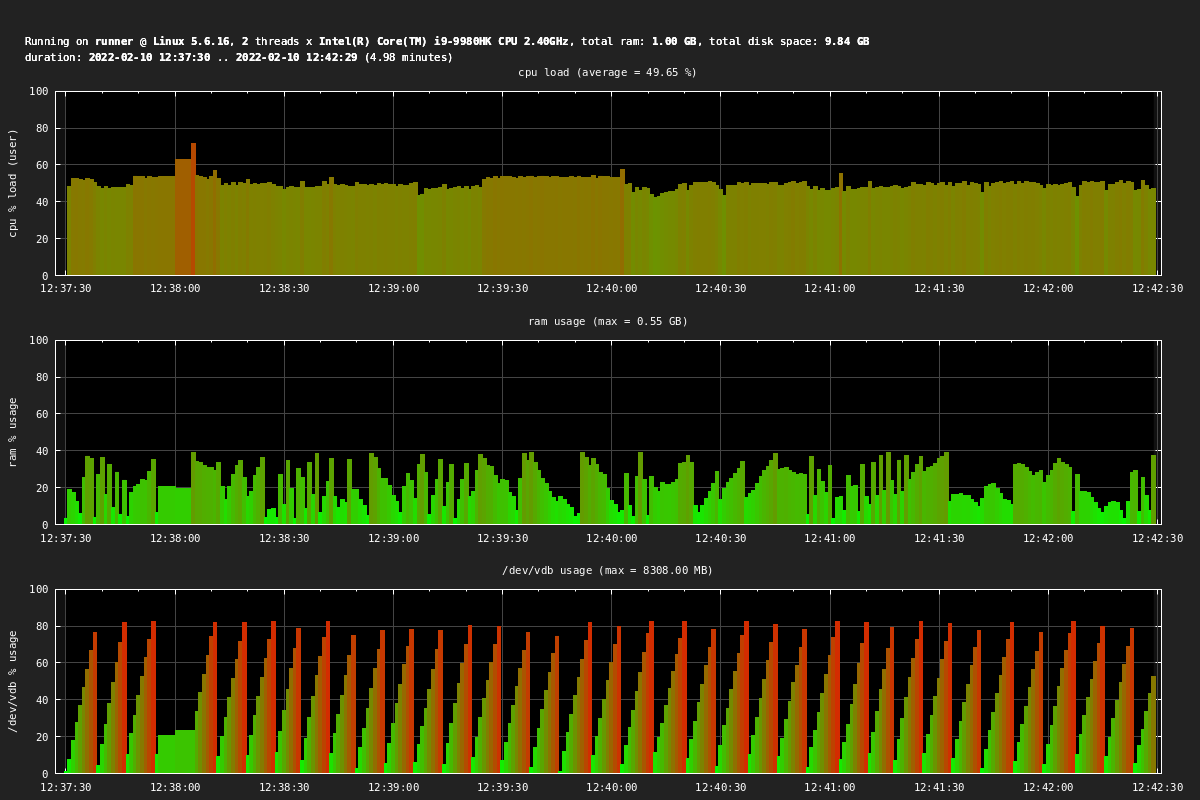
Task: Click the 12:40:00 tick on the CPU chart
Action: pyautogui.click(x=611, y=289)
